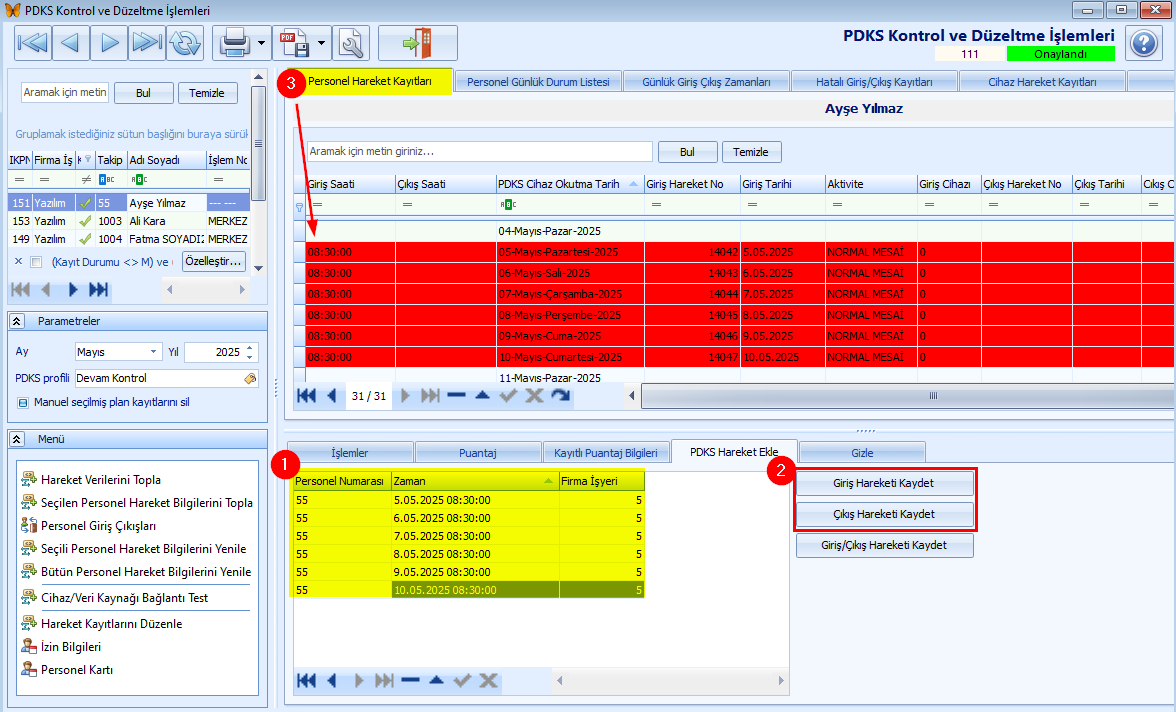Select the 8.05.2025 08:30:00 row in bottom grid
1176x712 pixels.
coord(468,554)
